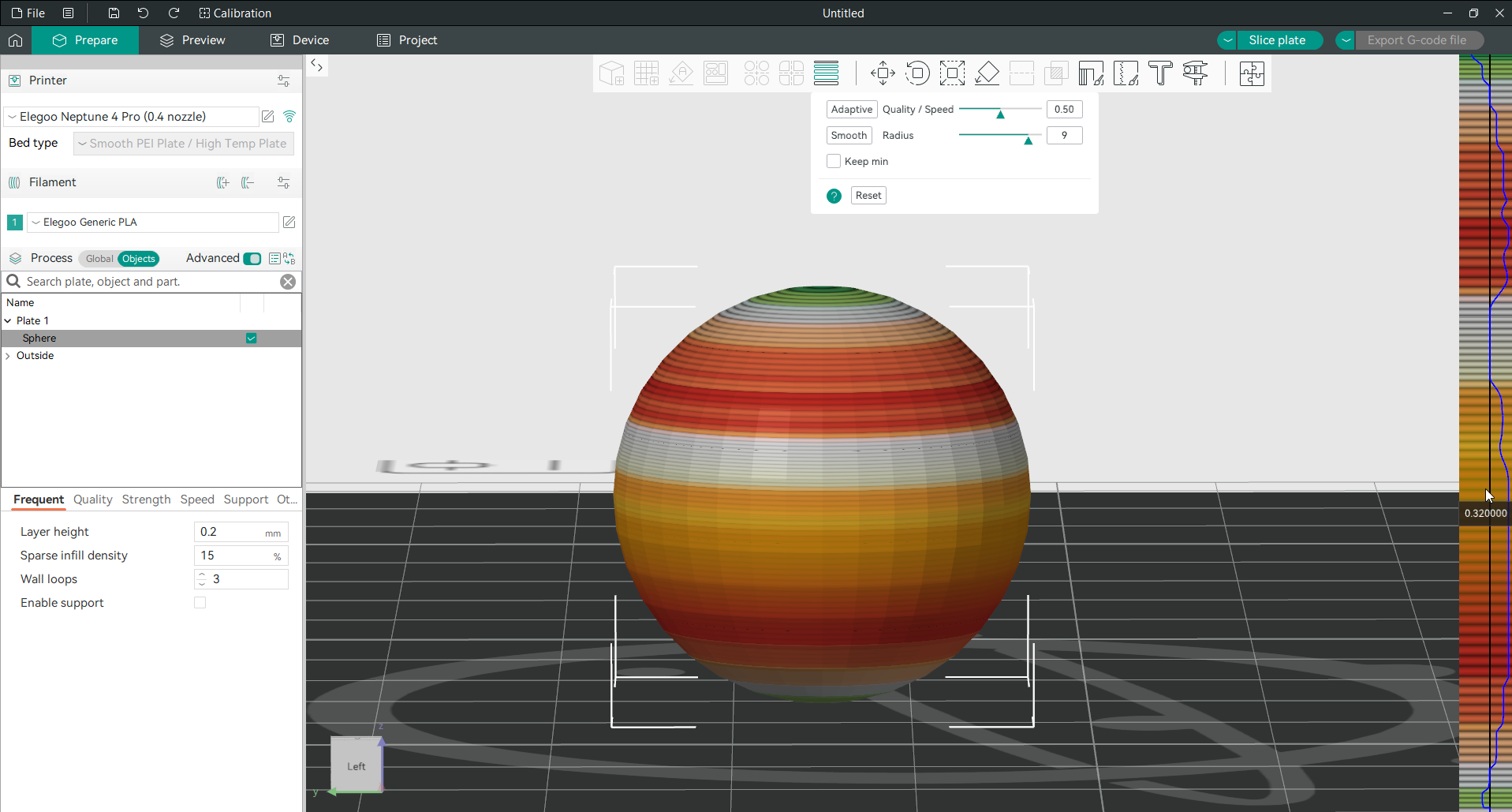
Task: Open the printer selection dropdown
Action: pyautogui.click(x=132, y=117)
